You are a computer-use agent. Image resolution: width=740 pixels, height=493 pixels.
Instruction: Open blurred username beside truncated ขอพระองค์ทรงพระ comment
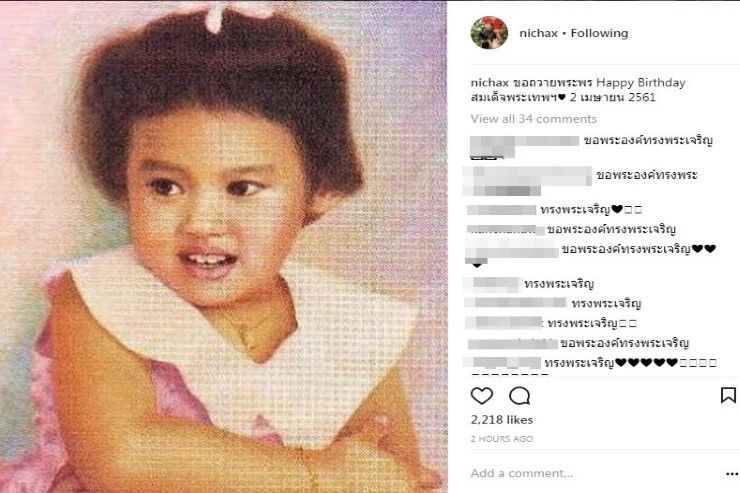pyautogui.click(x=527, y=175)
